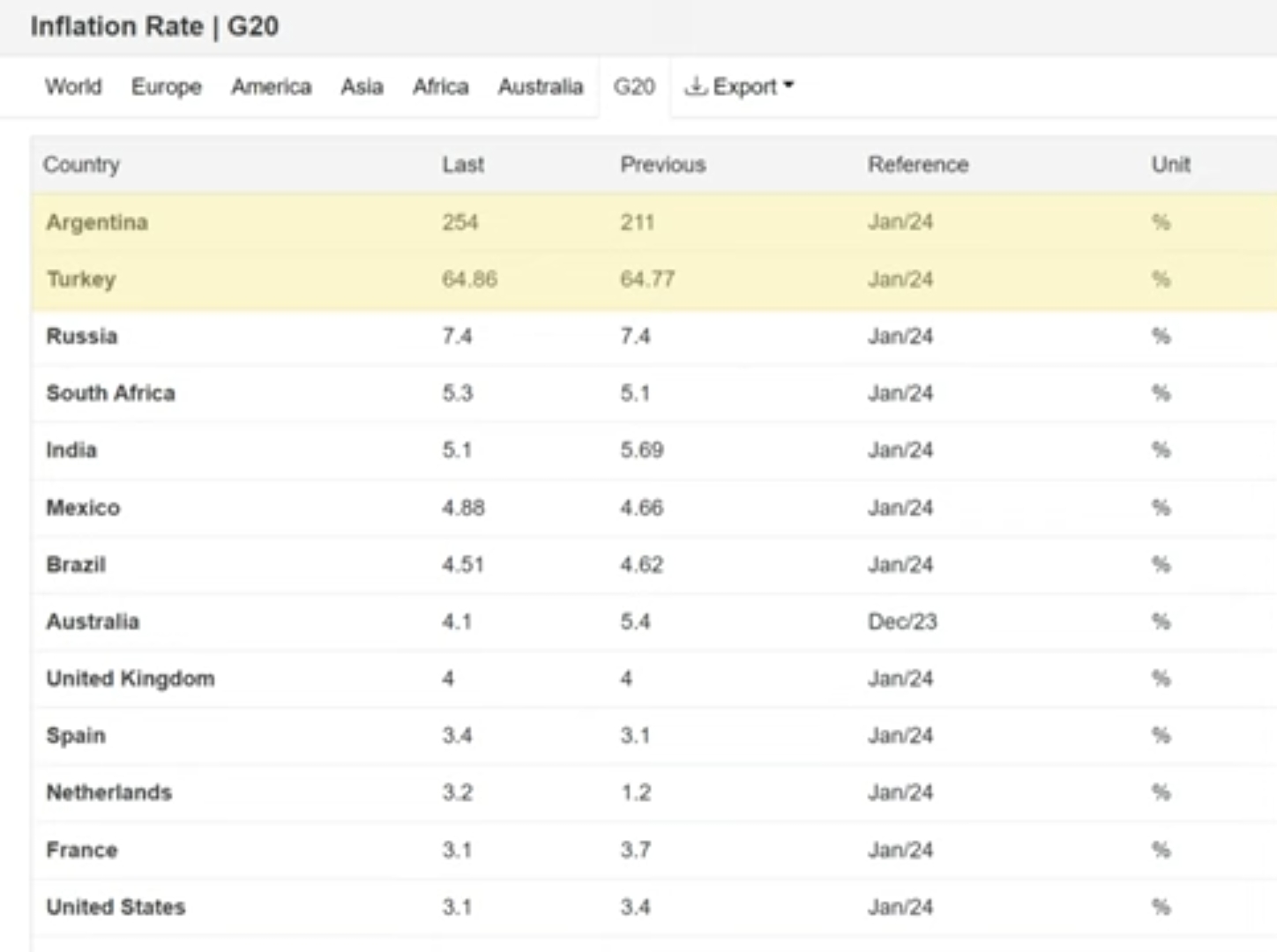The height and width of the screenshot is (952, 1277).
Task: Open the France country link
Action: pyautogui.click(x=82, y=850)
